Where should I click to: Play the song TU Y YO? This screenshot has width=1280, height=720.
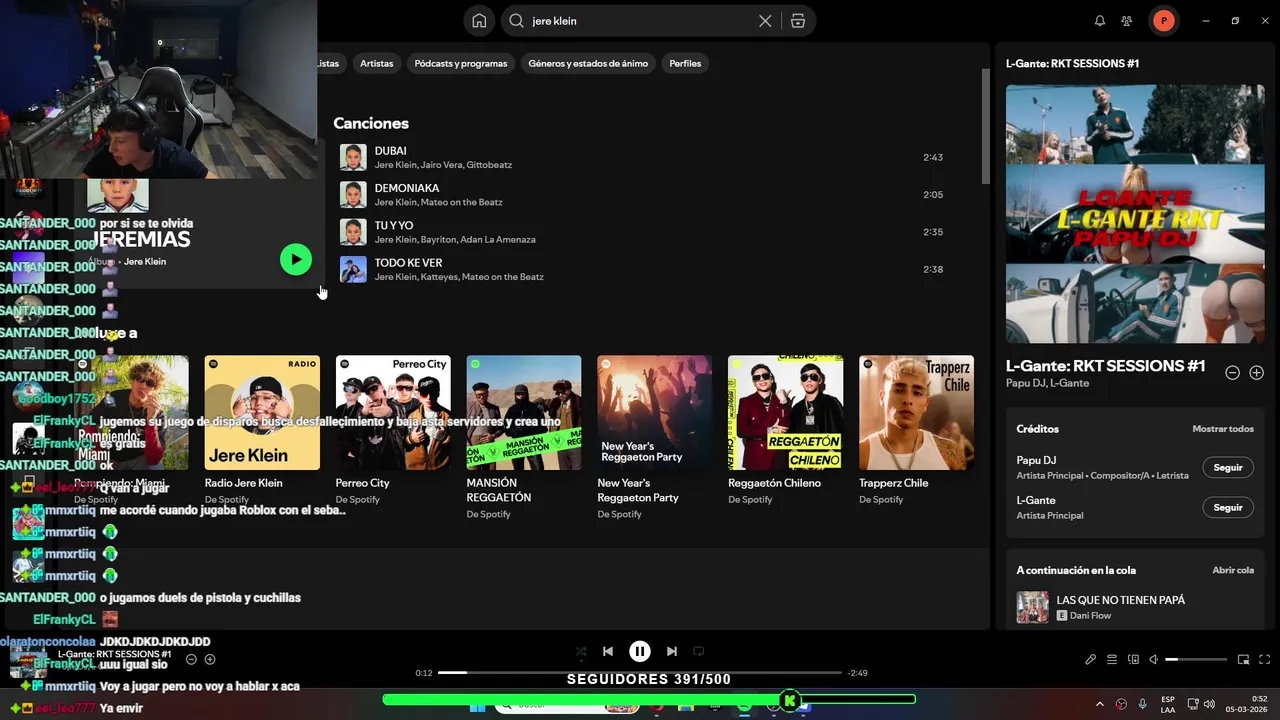pyautogui.click(x=394, y=226)
